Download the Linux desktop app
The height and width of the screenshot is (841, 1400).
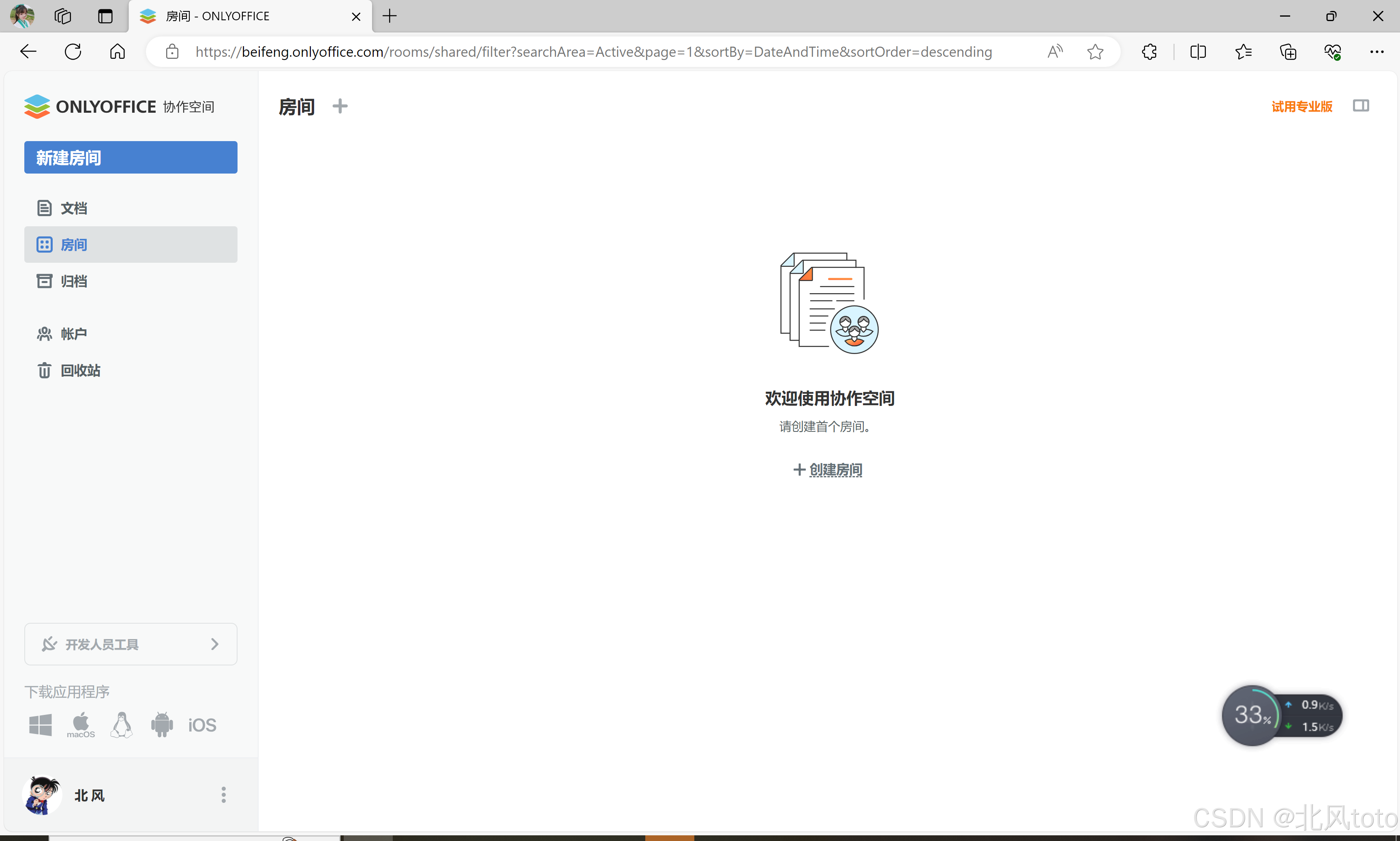pos(121,724)
